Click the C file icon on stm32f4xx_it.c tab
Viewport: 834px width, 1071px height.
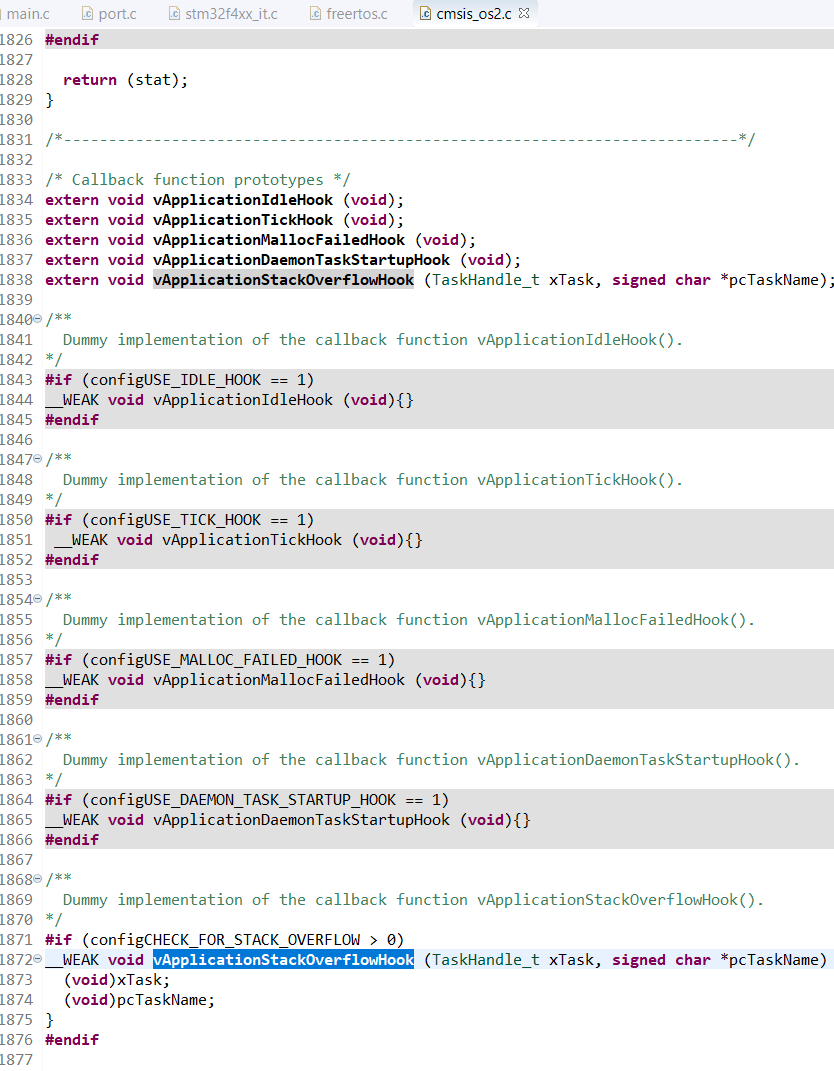click(176, 15)
